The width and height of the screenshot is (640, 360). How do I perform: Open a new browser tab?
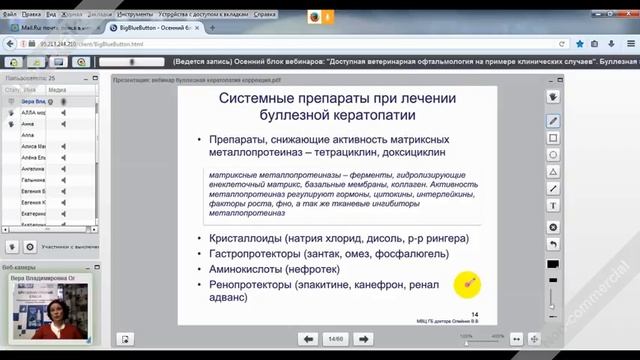pos(212,28)
